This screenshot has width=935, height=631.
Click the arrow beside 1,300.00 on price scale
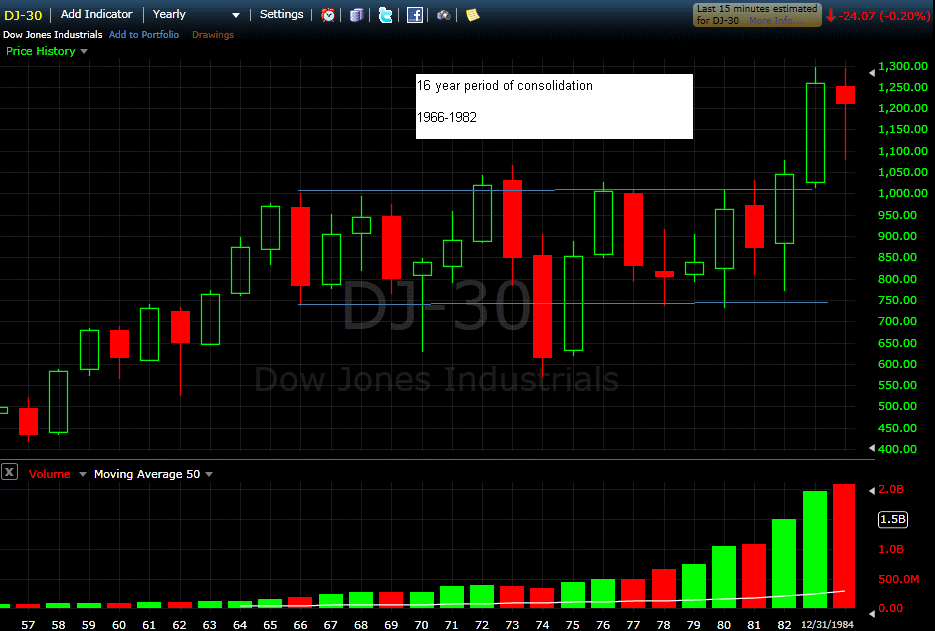pyautogui.click(x=872, y=73)
